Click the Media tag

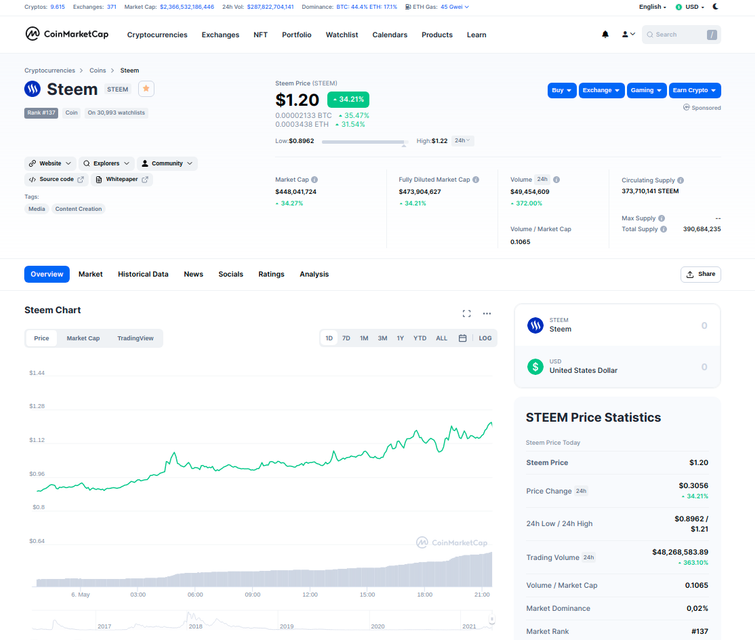pos(37,209)
